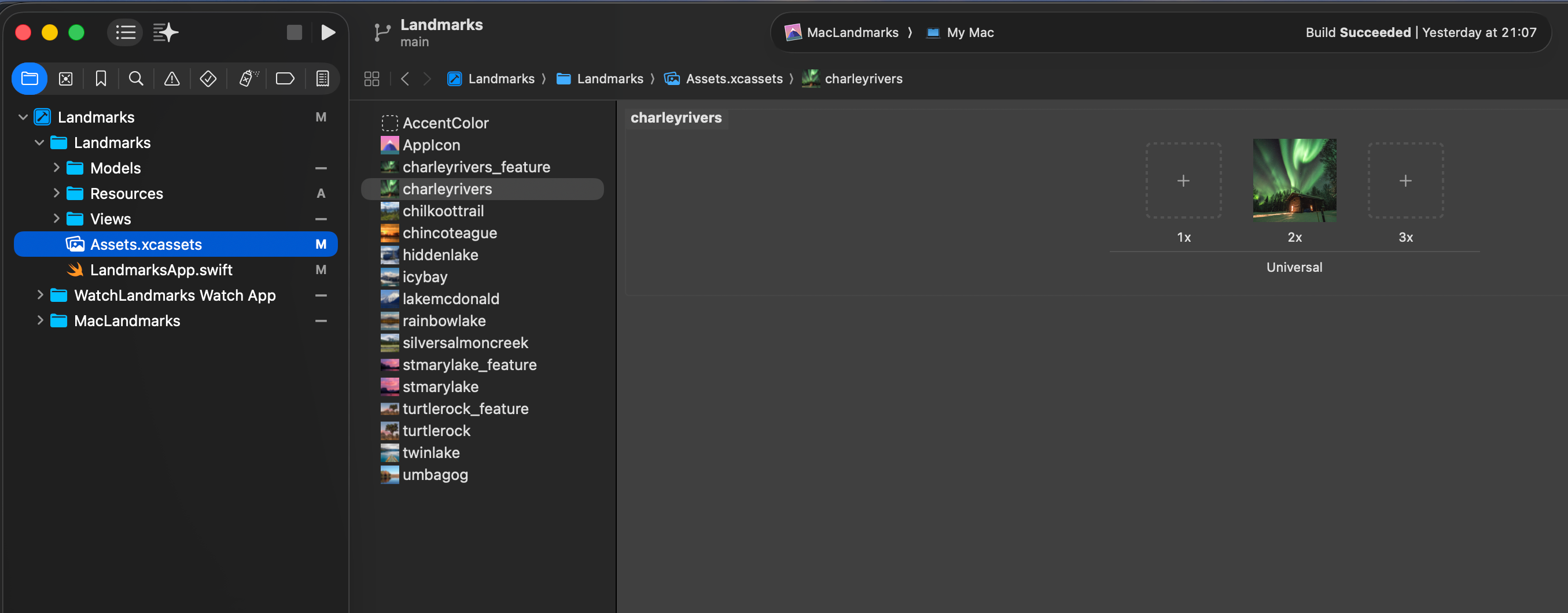Expand the WatchLandmarks Watch App folder
1568x613 pixels.
click(40, 296)
